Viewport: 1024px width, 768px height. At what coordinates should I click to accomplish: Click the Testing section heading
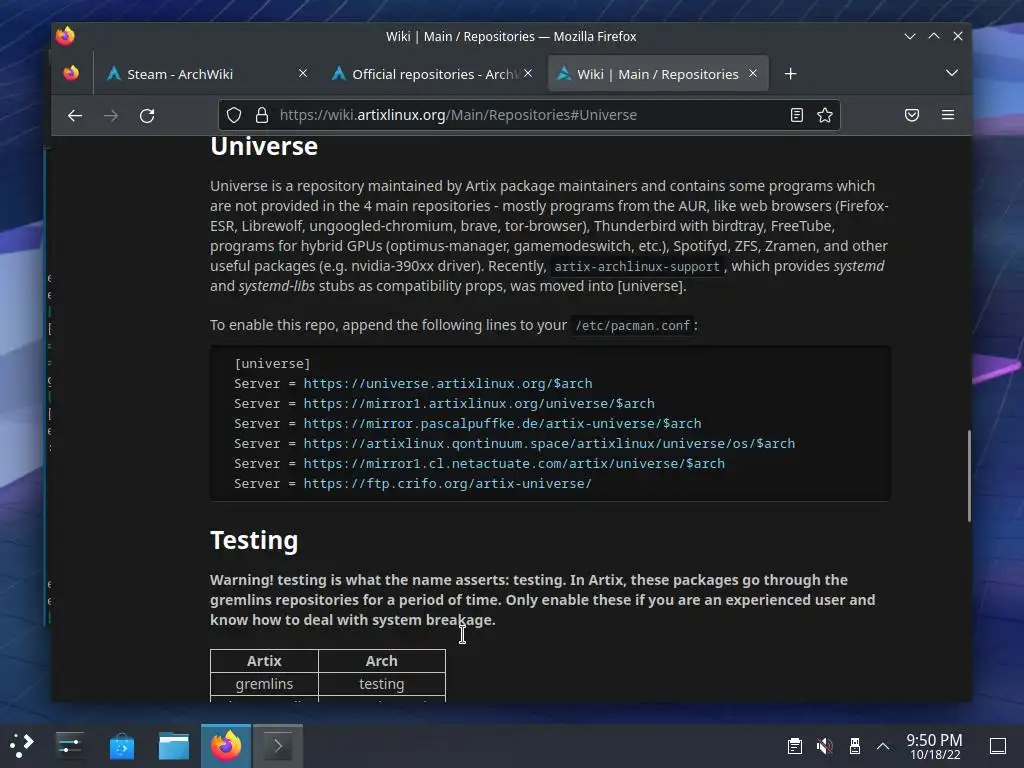254,541
